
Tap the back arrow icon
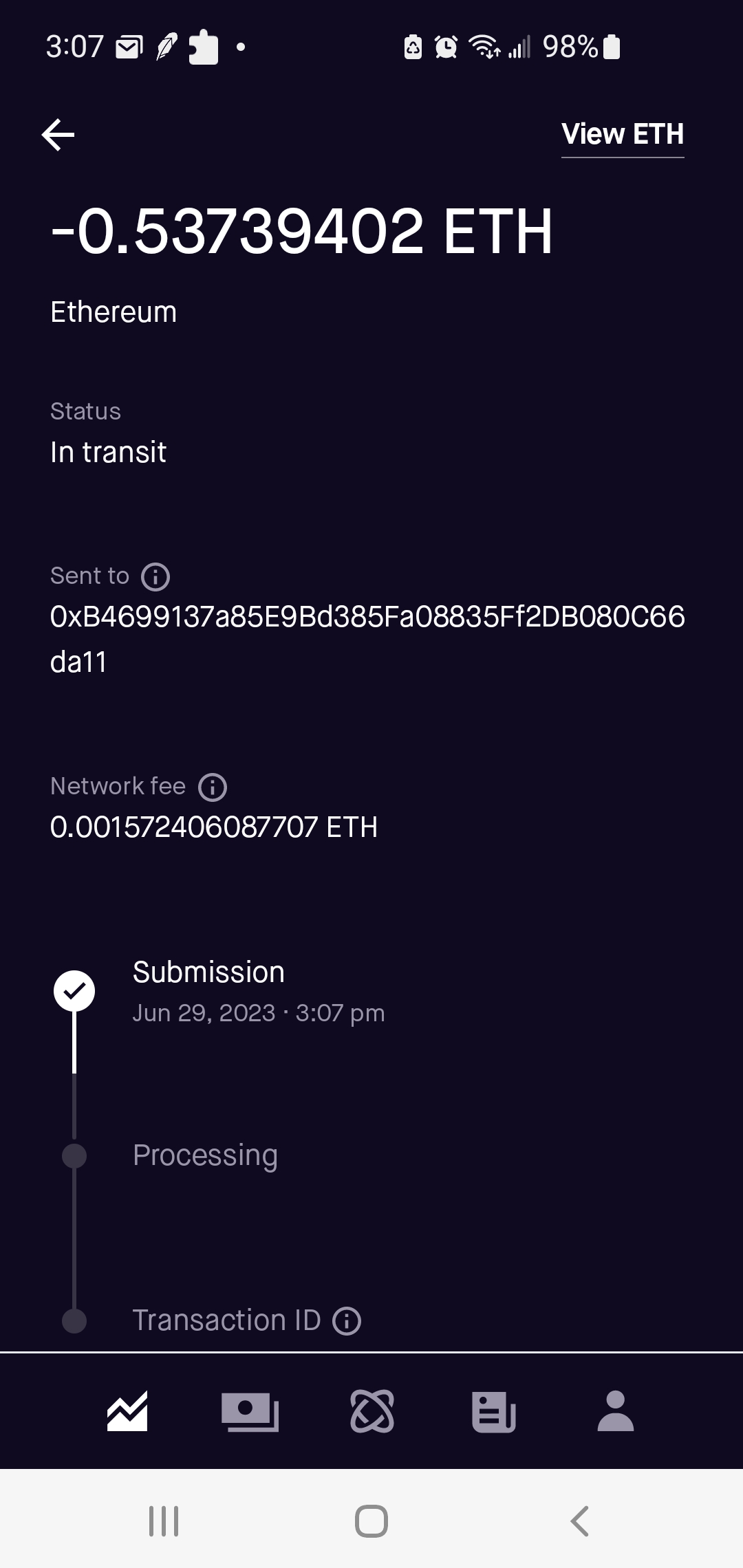pyautogui.click(x=58, y=134)
